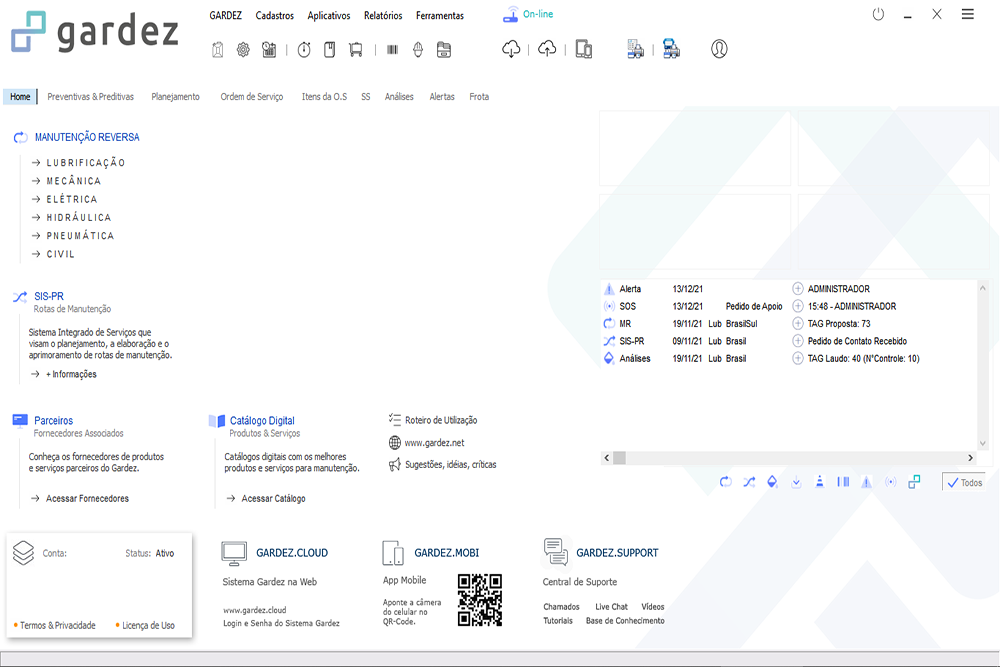Click the Gardez logo filter icon

pyautogui.click(x=914, y=482)
